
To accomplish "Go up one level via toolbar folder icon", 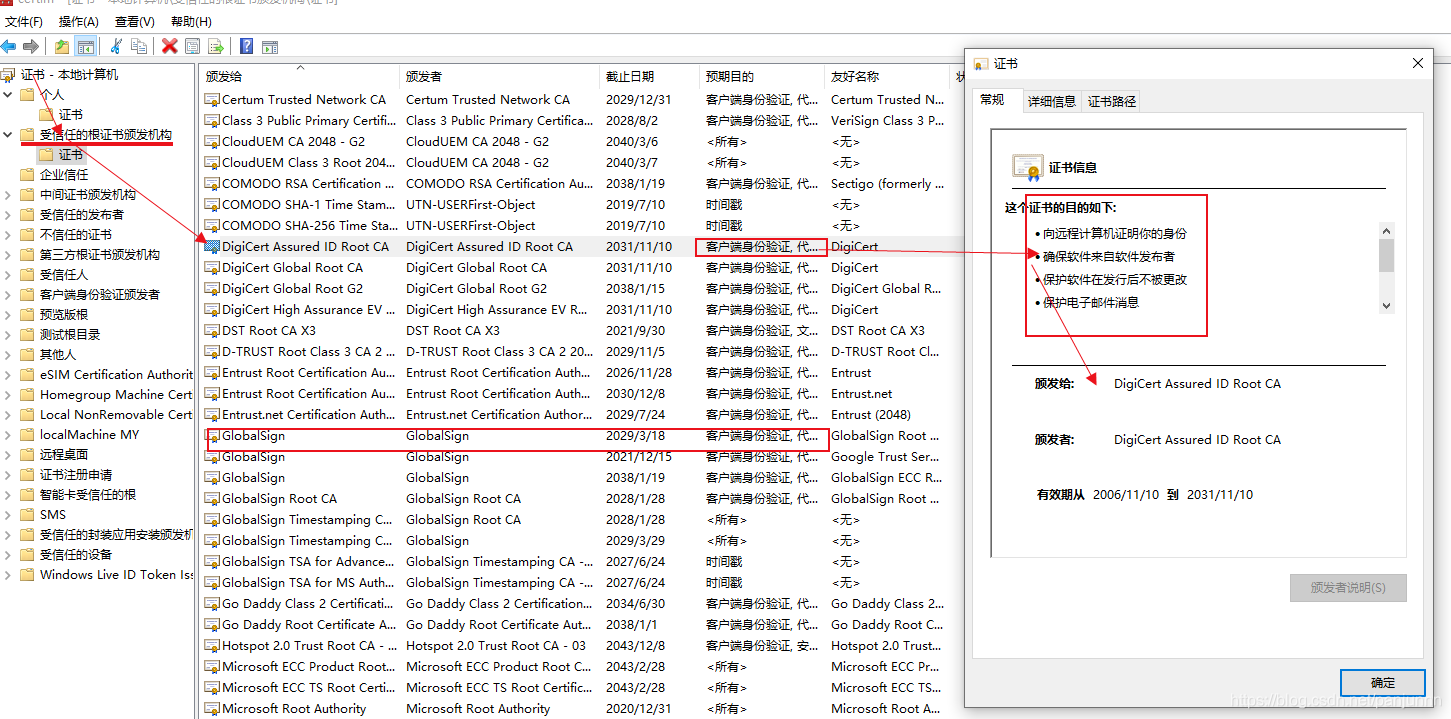I will click(62, 46).
